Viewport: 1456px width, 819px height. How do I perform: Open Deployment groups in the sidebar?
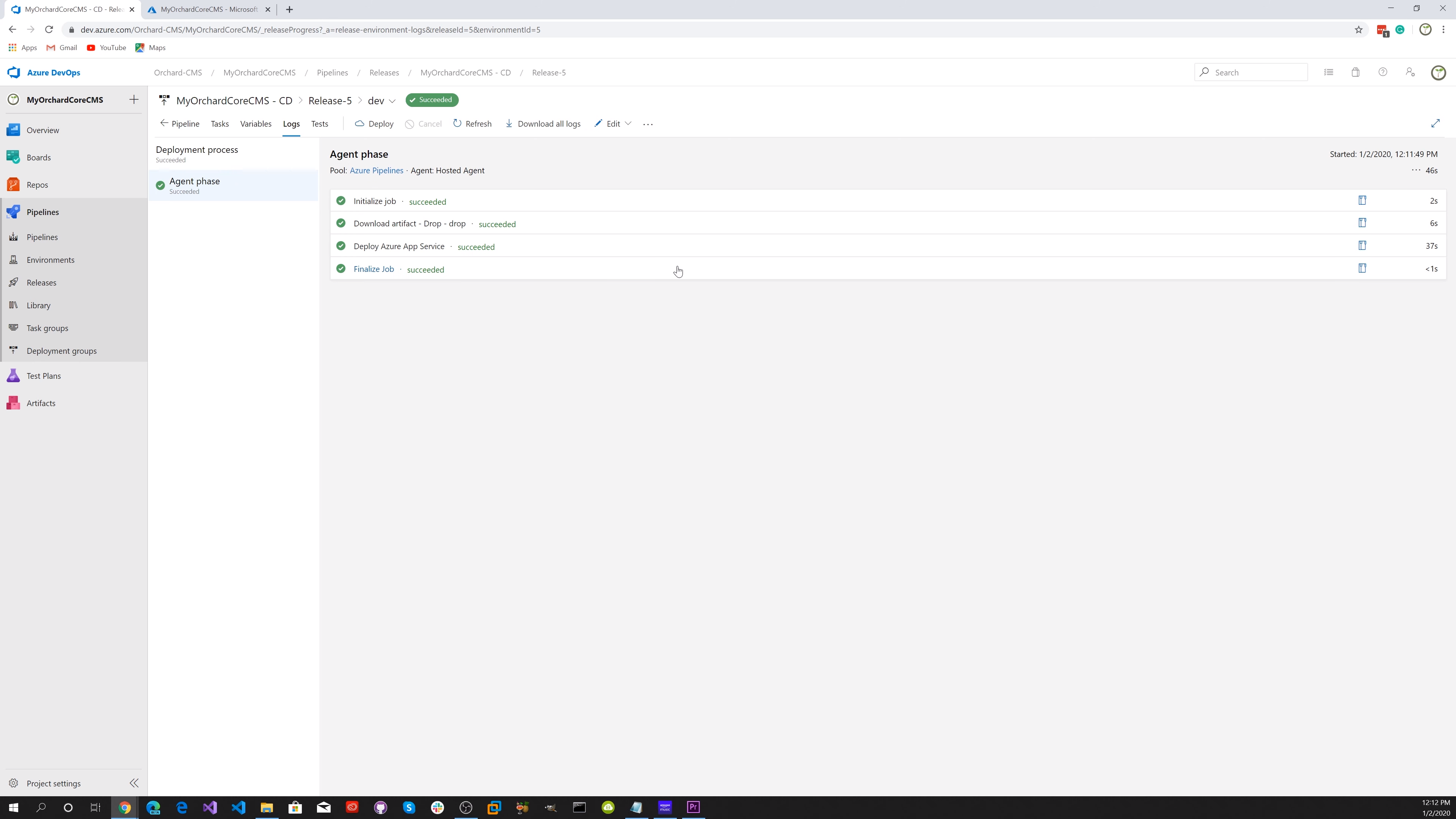[x=61, y=351]
